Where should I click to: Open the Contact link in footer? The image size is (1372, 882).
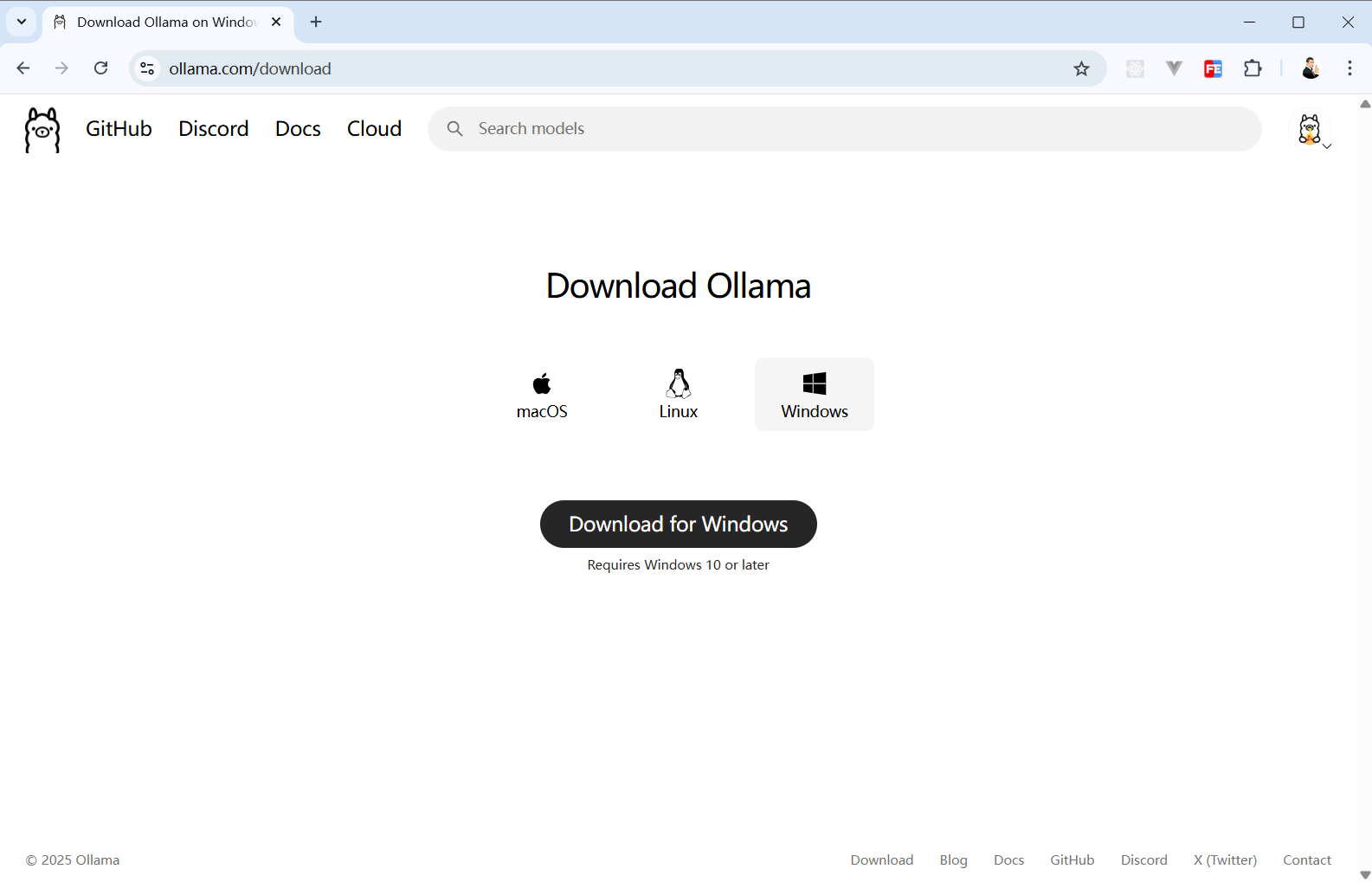coord(1306,860)
